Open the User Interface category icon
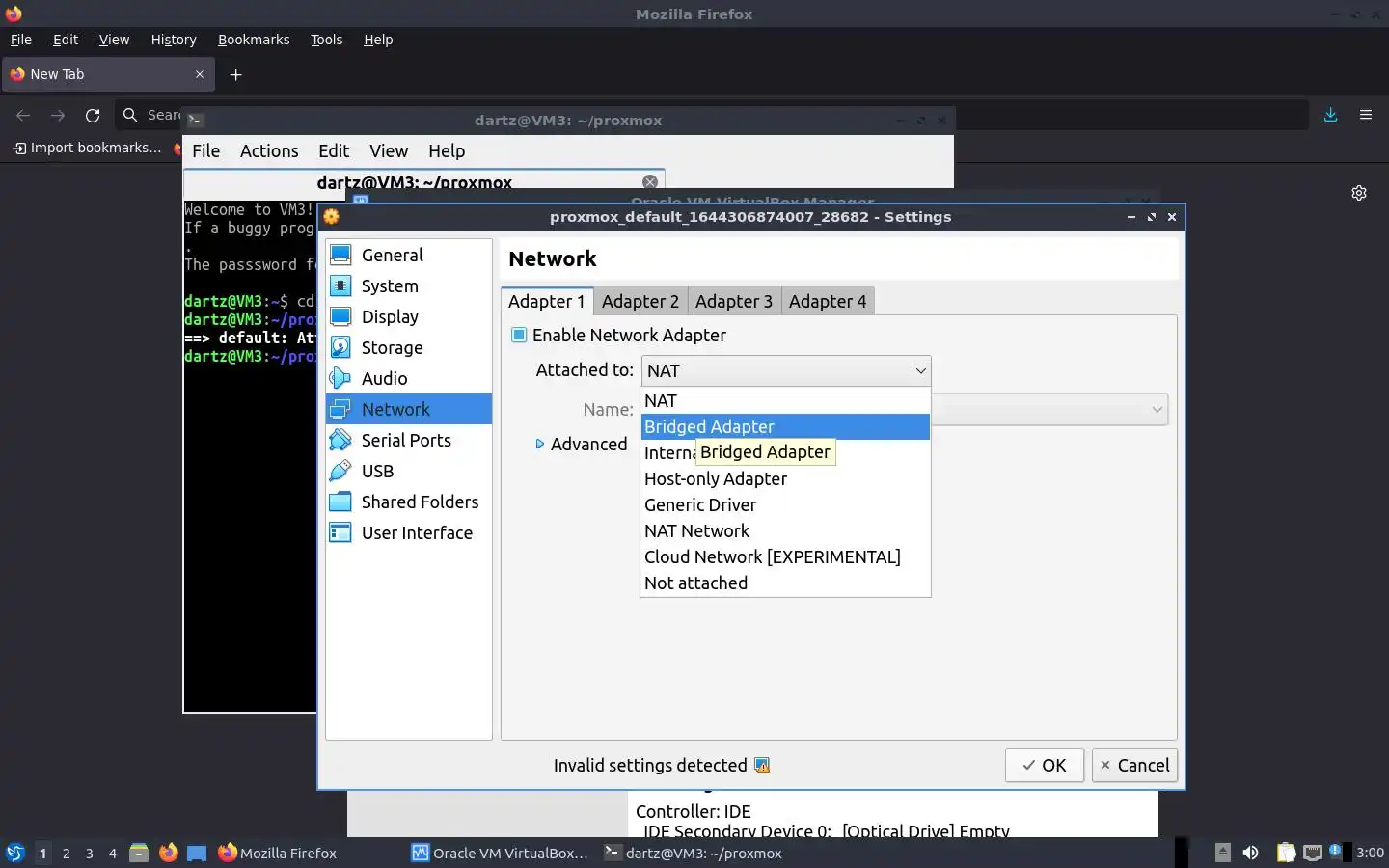1389x868 pixels. (x=340, y=532)
